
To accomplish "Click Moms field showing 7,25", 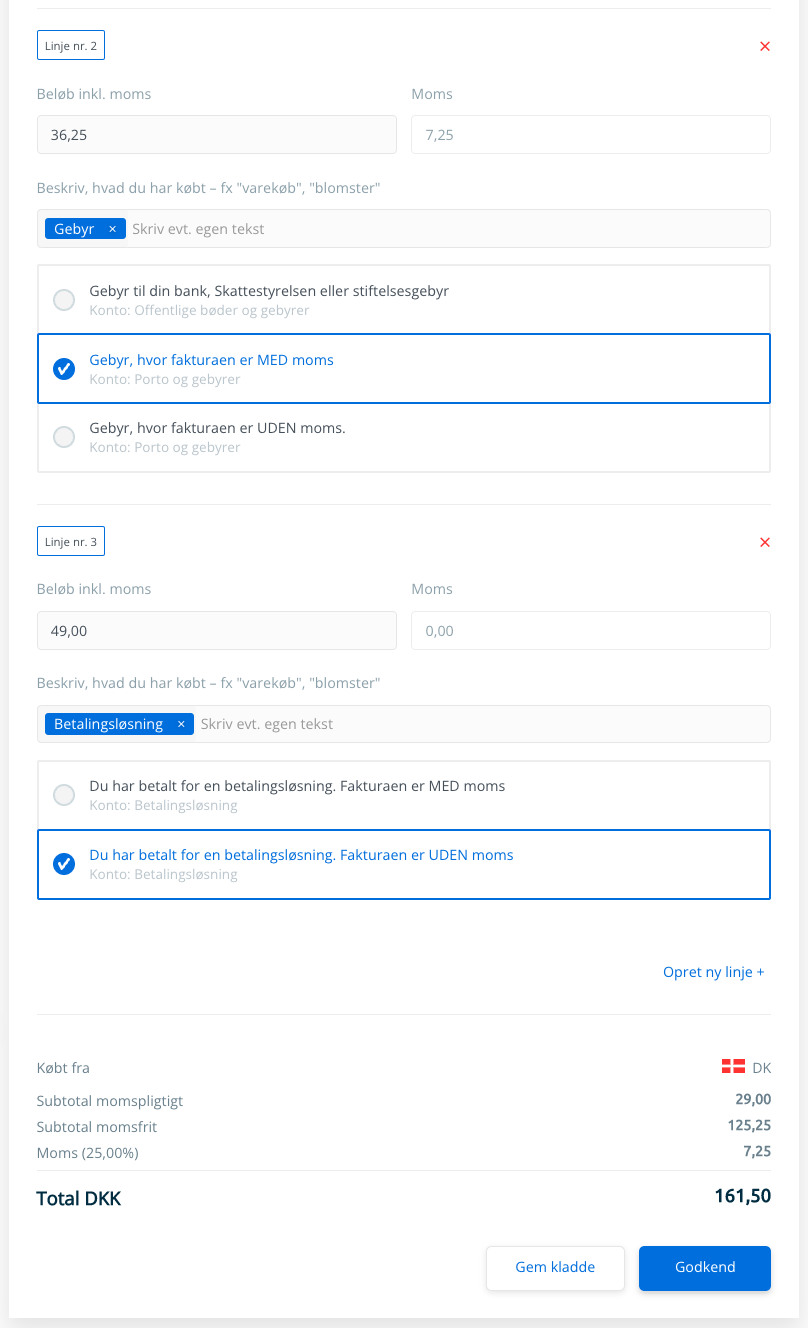I will click(591, 135).
